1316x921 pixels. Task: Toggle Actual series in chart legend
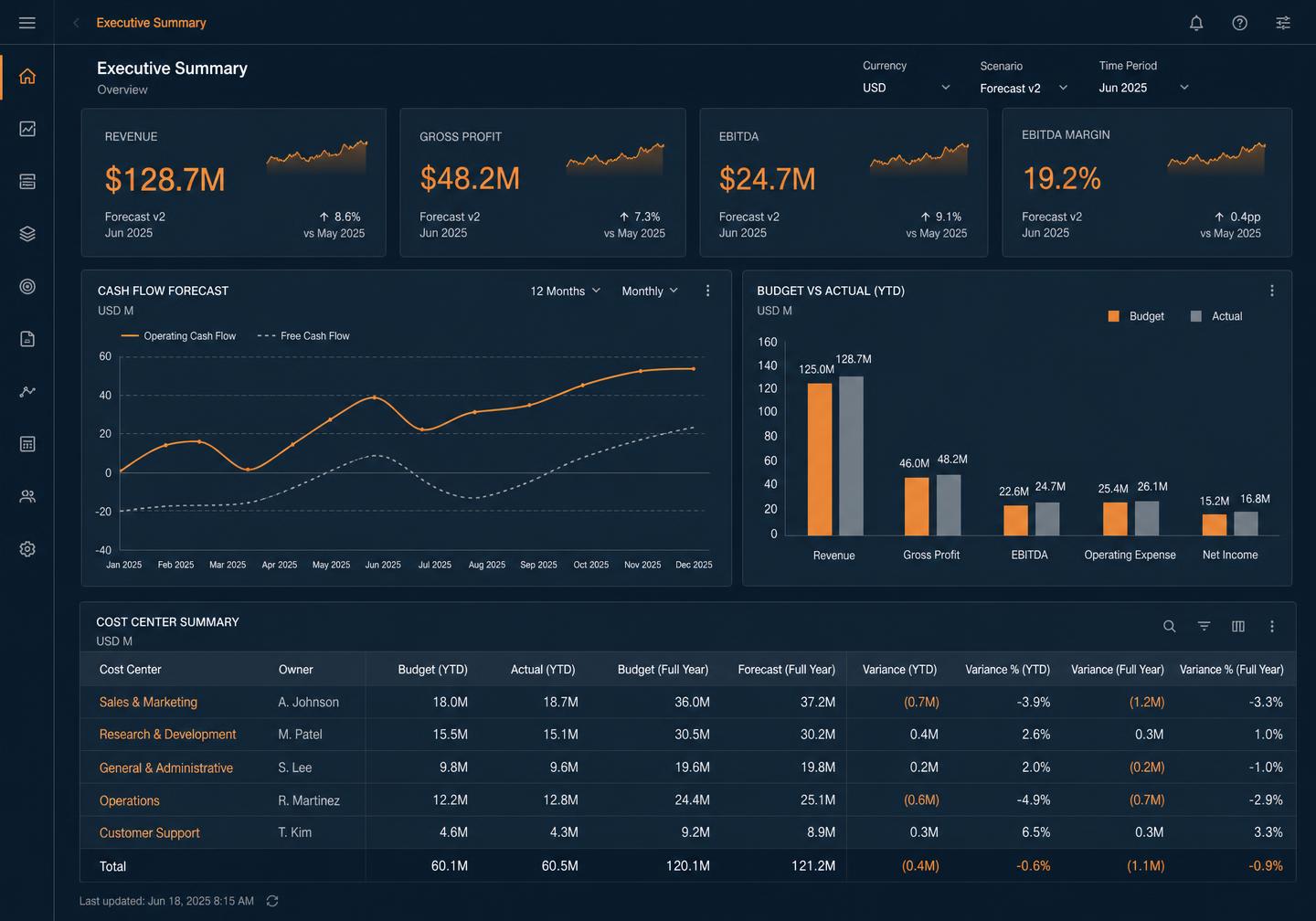pos(1216,316)
